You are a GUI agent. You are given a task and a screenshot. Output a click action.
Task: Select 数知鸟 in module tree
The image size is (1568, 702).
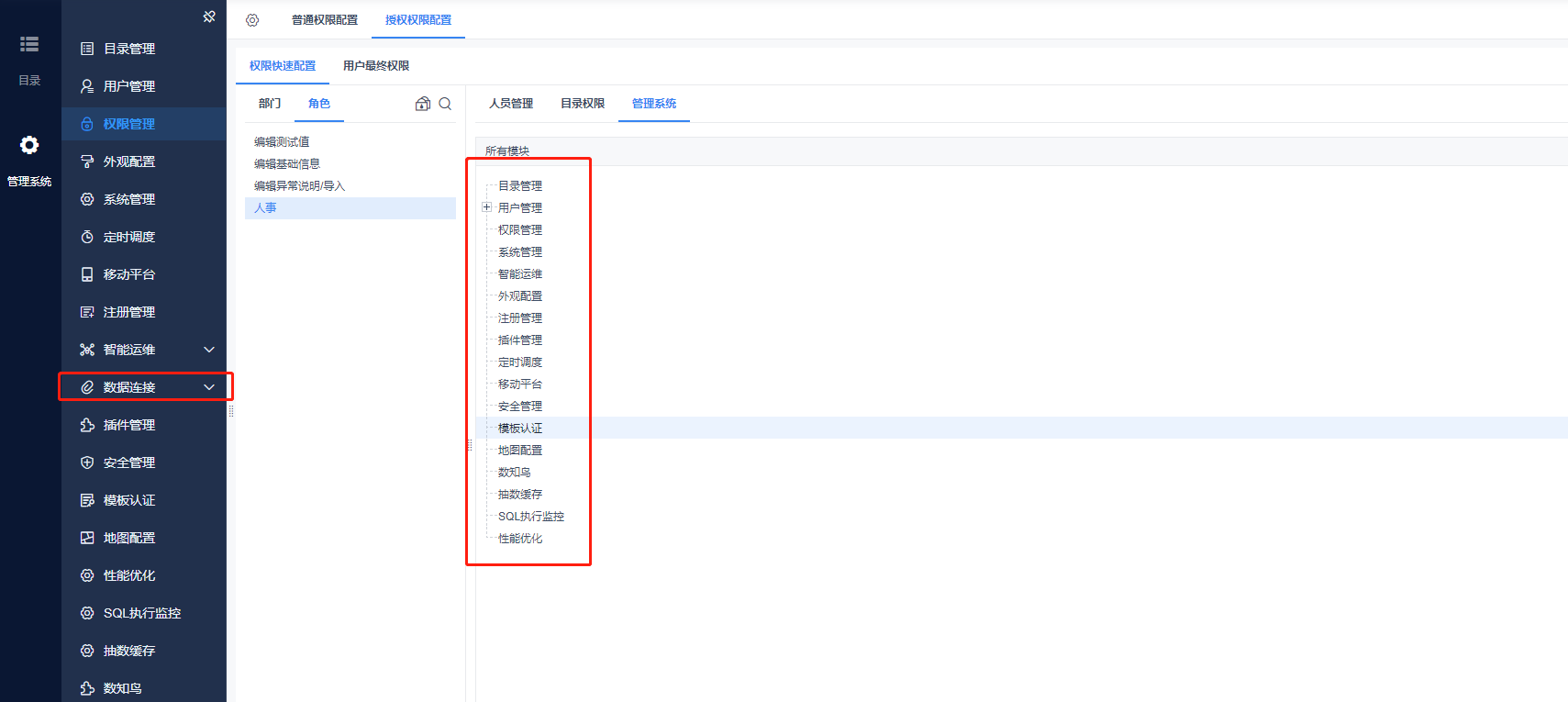(x=515, y=473)
